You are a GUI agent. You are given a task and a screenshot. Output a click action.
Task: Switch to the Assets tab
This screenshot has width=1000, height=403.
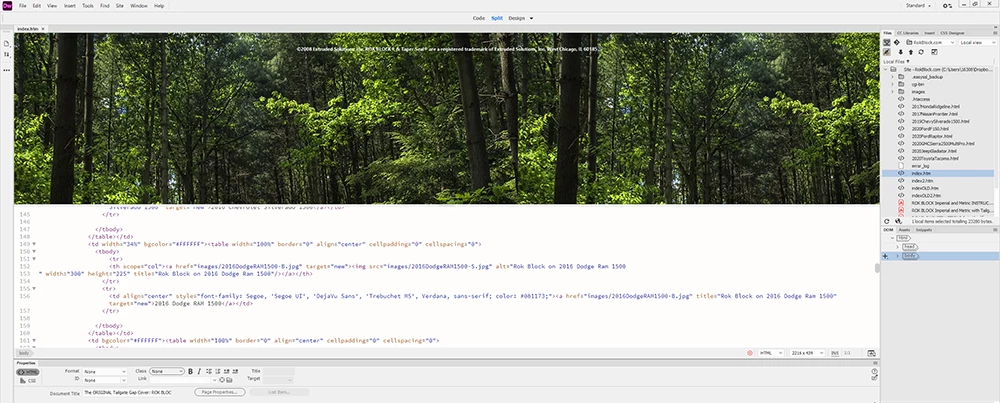tap(904, 230)
